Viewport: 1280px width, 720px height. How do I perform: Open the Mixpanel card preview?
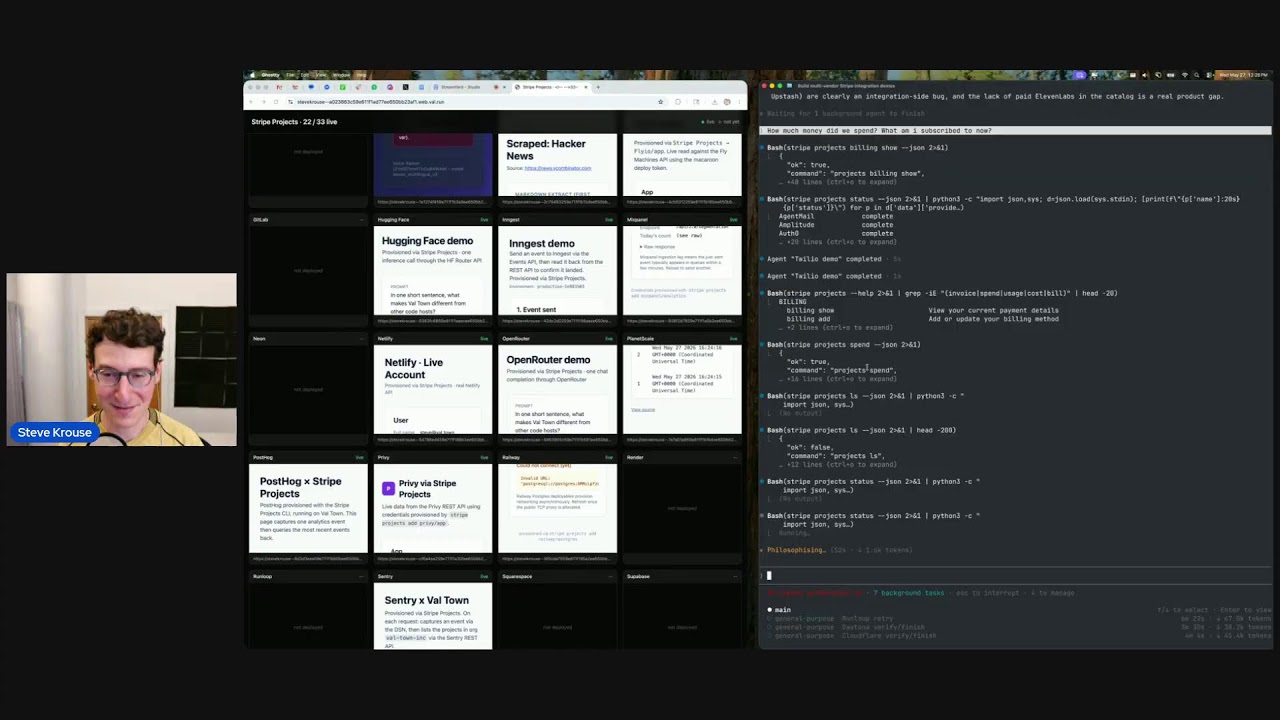point(682,270)
